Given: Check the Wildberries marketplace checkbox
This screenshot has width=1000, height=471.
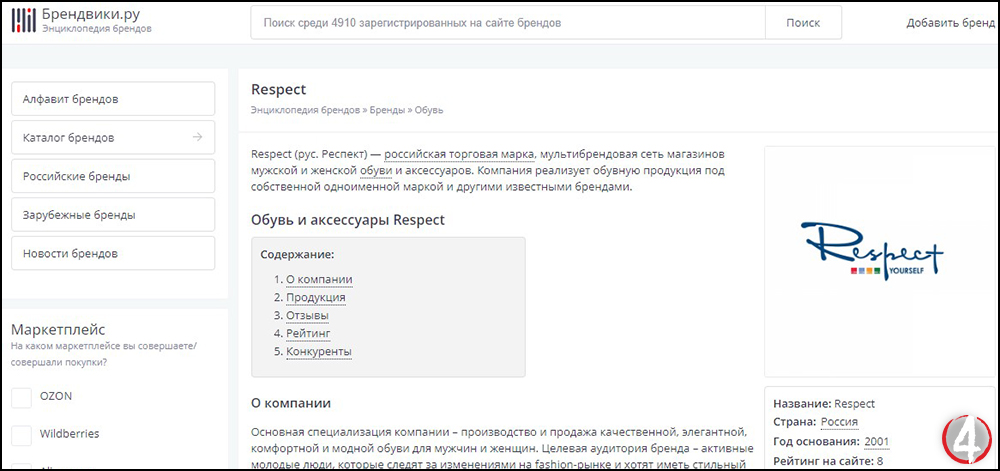Looking at the screenshot, I should coord(22,436).
